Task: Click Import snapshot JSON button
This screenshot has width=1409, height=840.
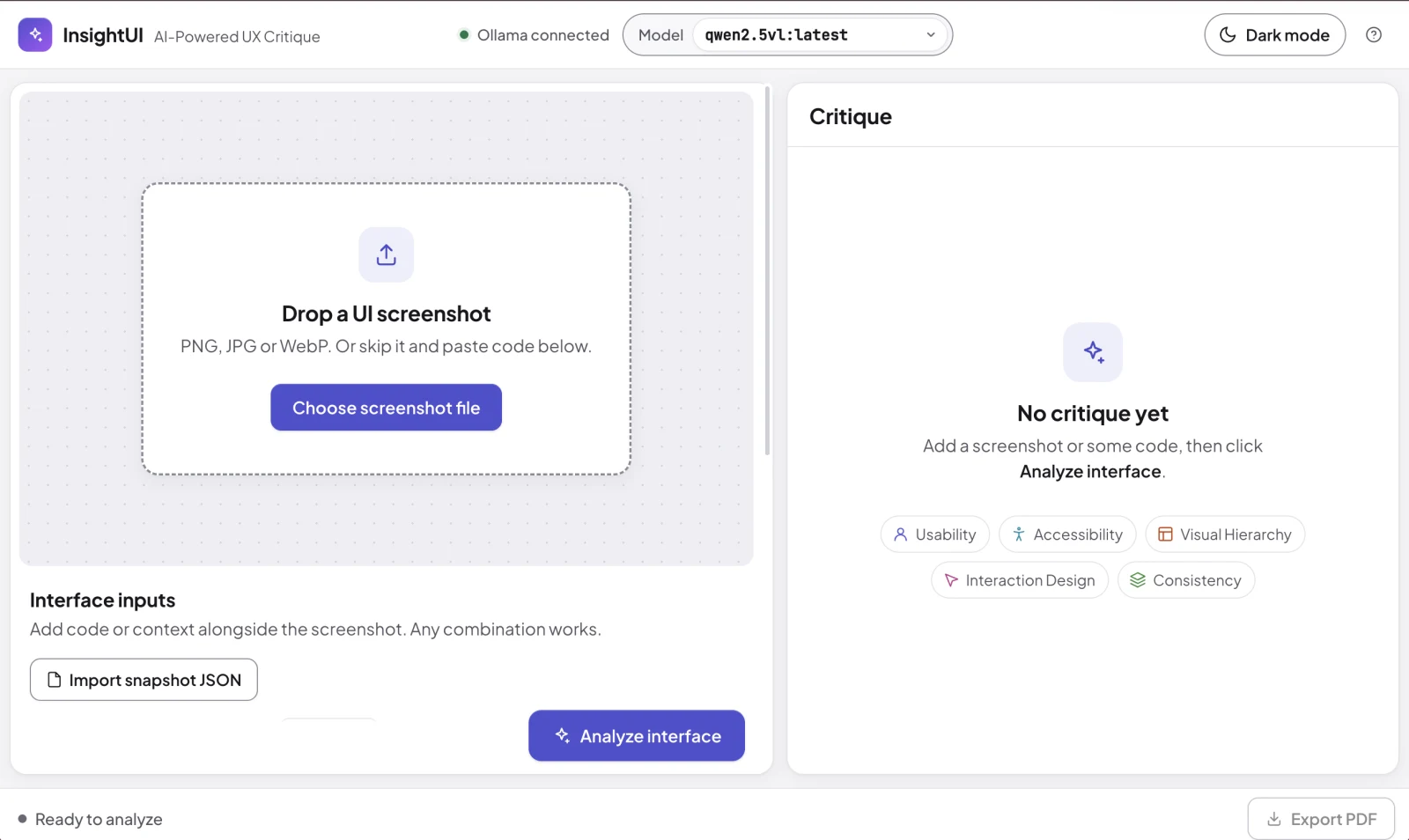Action: pos(144,680)
